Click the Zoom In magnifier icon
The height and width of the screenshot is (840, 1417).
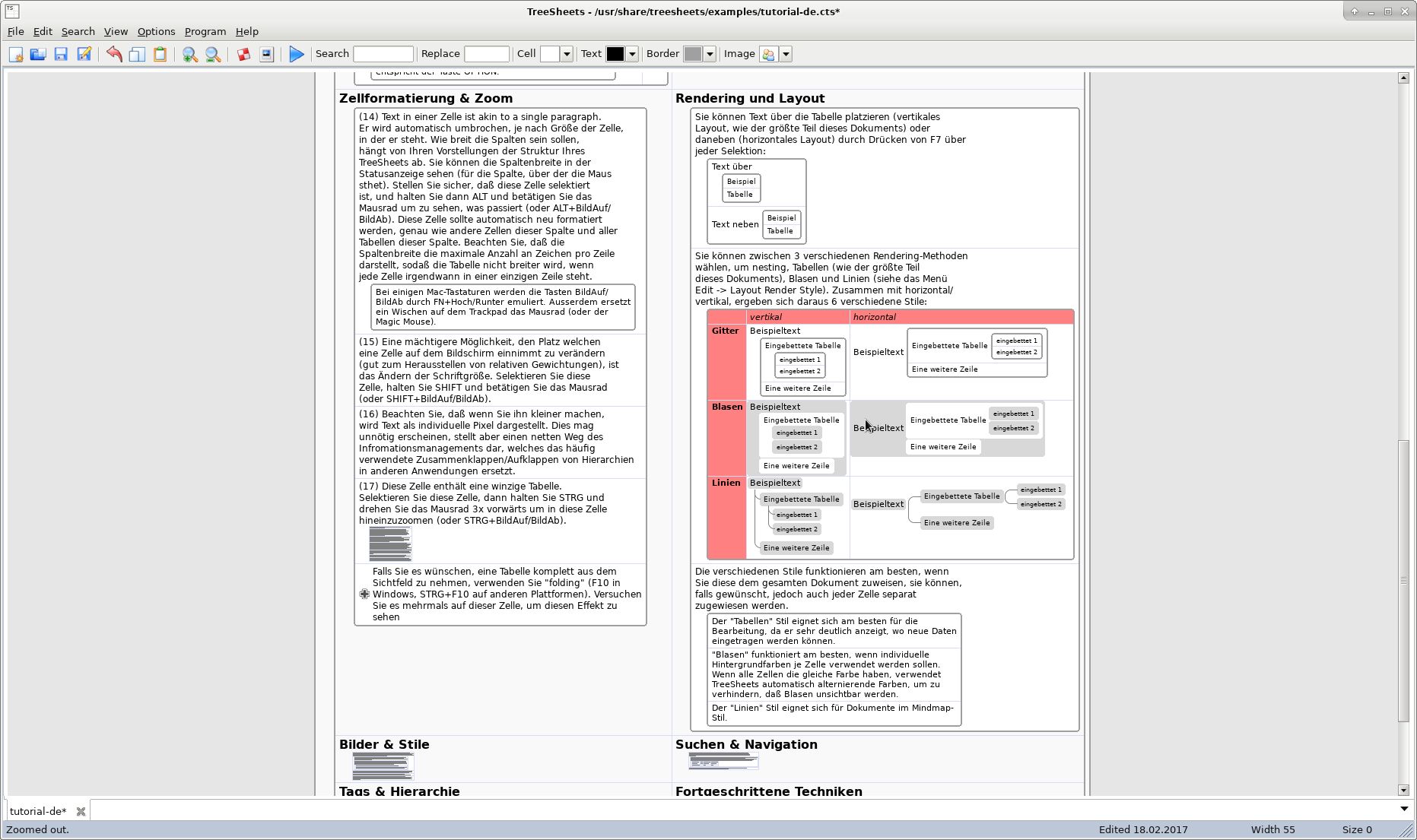190,54
